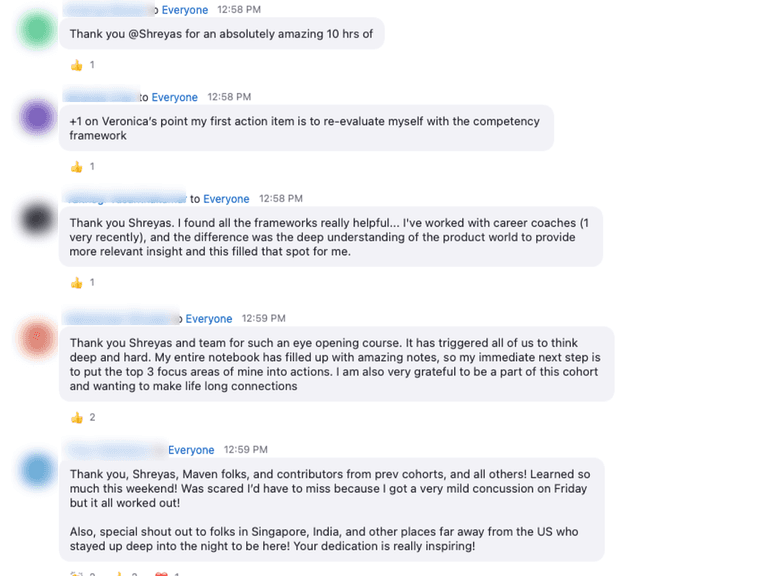Click the '+1 on Veronica's point' message bubble
This screenshot has height=576, width=768.
pyautogui.click(x=305, y=128)
